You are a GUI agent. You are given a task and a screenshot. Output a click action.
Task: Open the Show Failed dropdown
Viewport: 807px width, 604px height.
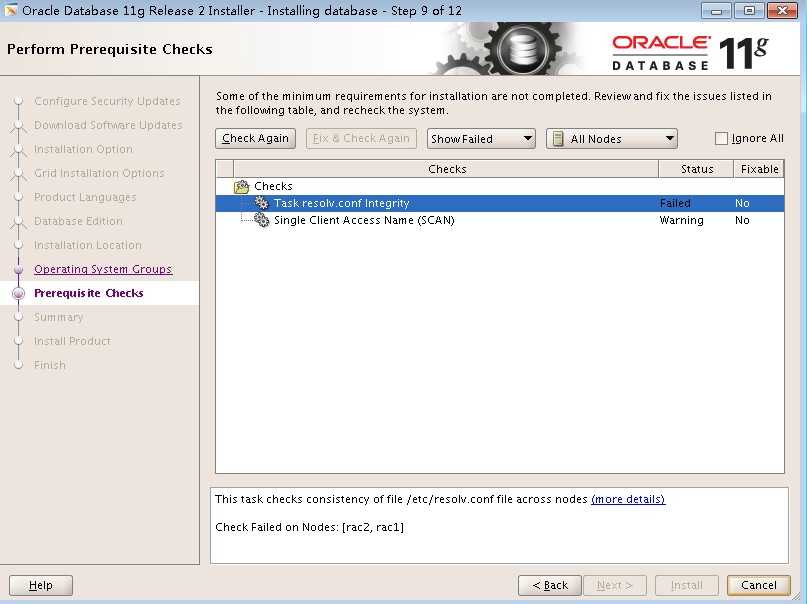tap(481, 139)
